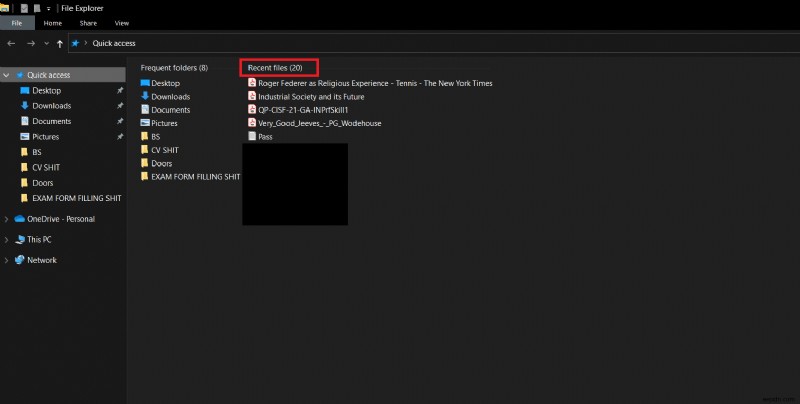Viewport: 800px width, 404px height.
Task: Select OneDrive - Personal in navigation pane
Action: tap(61, 219)
